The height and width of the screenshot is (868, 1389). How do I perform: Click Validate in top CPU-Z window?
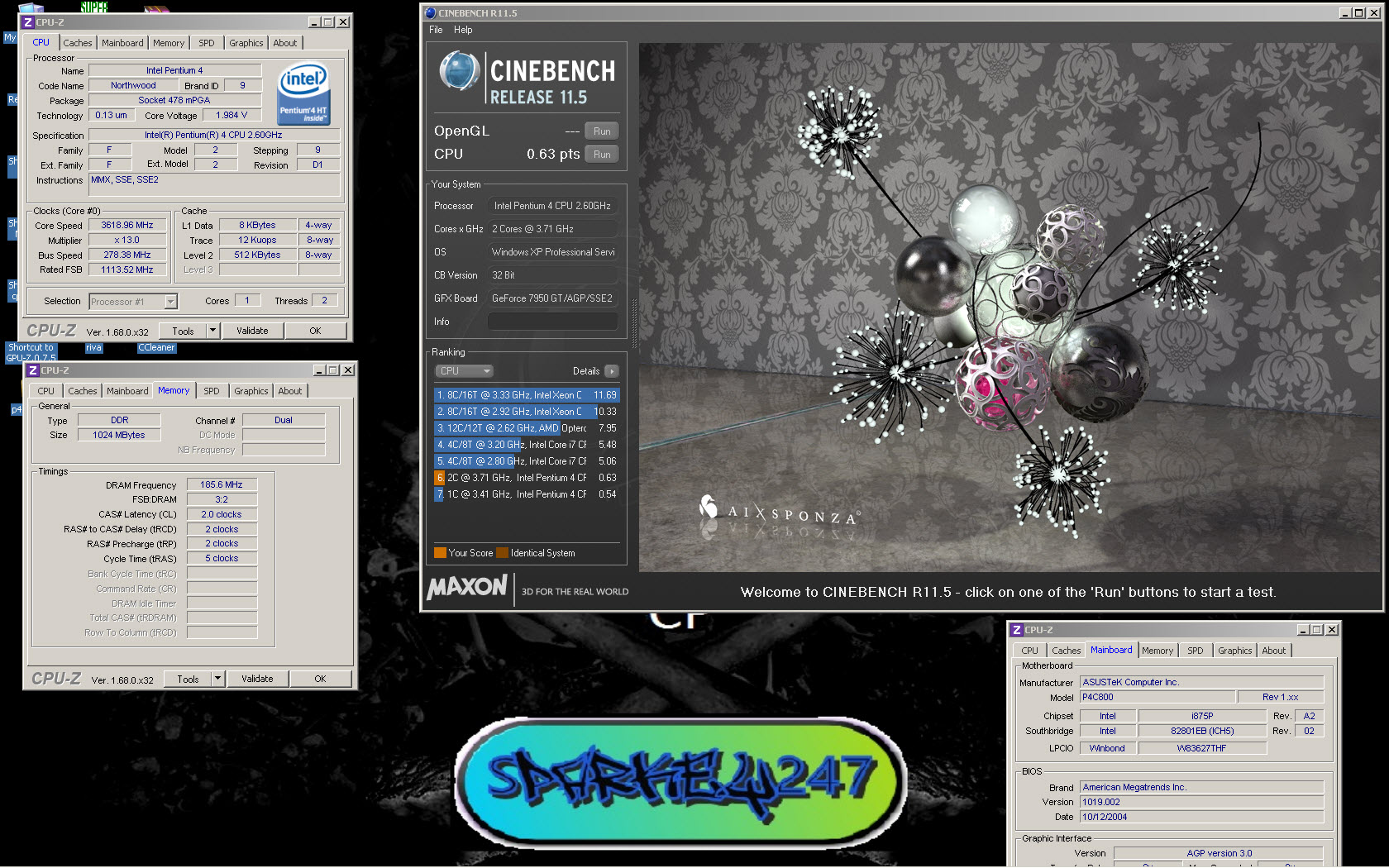tap(252, 331)
